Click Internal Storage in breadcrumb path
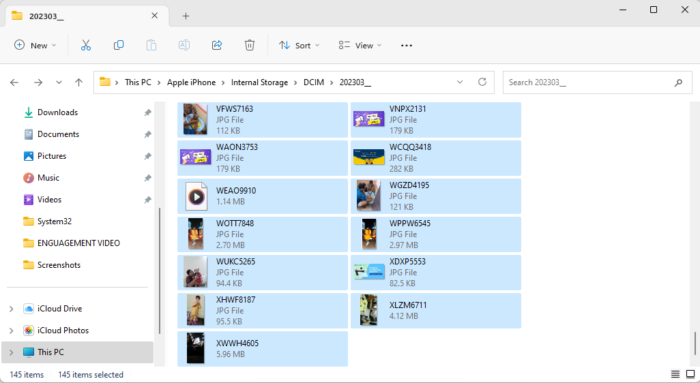700x383 pixels. pos(259,83)
